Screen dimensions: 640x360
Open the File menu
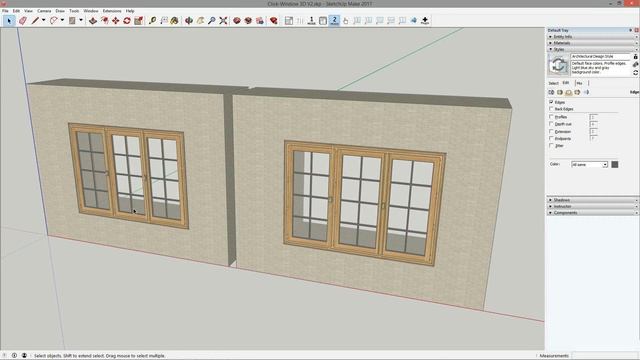(x=5, y=11)
